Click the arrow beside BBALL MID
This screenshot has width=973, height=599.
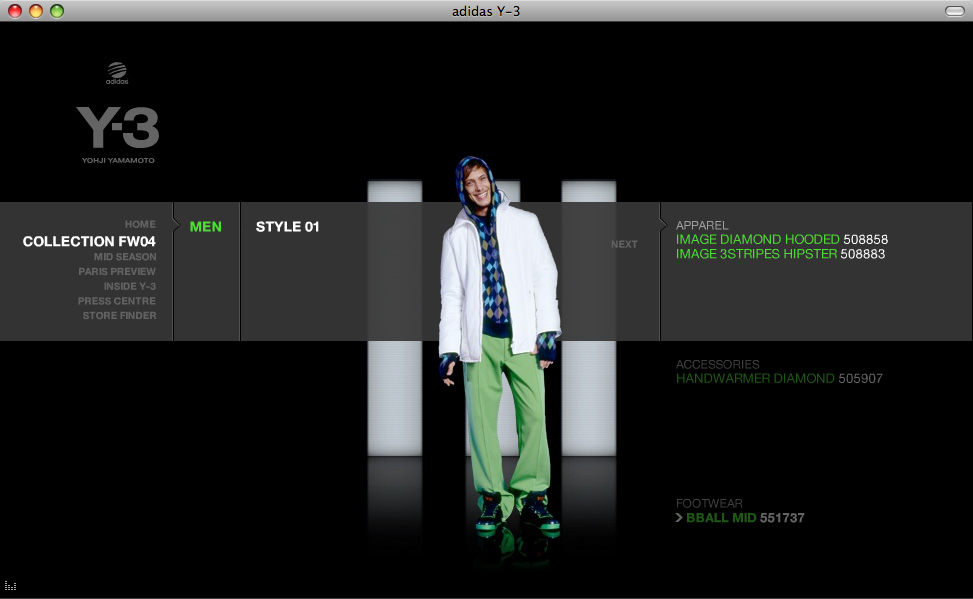pos(679,518)
